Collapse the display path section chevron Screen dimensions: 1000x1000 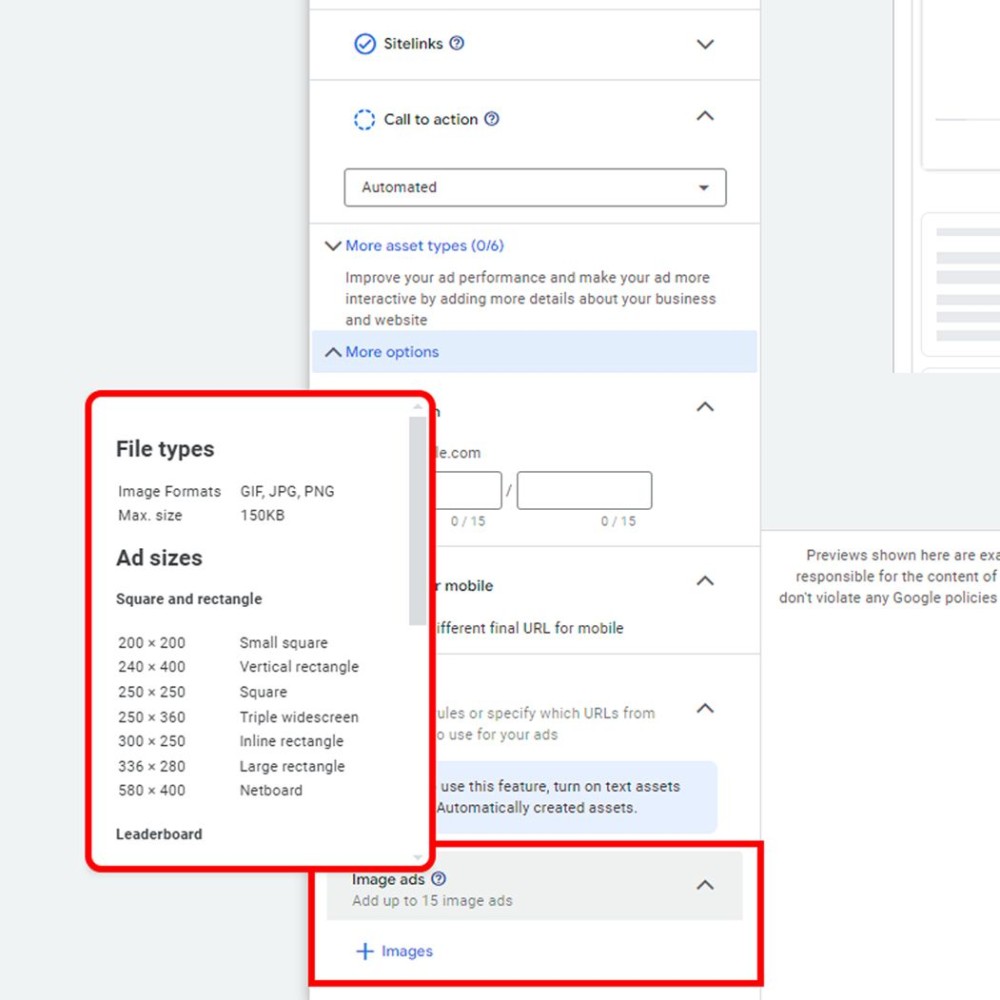[x=705, y=407]
